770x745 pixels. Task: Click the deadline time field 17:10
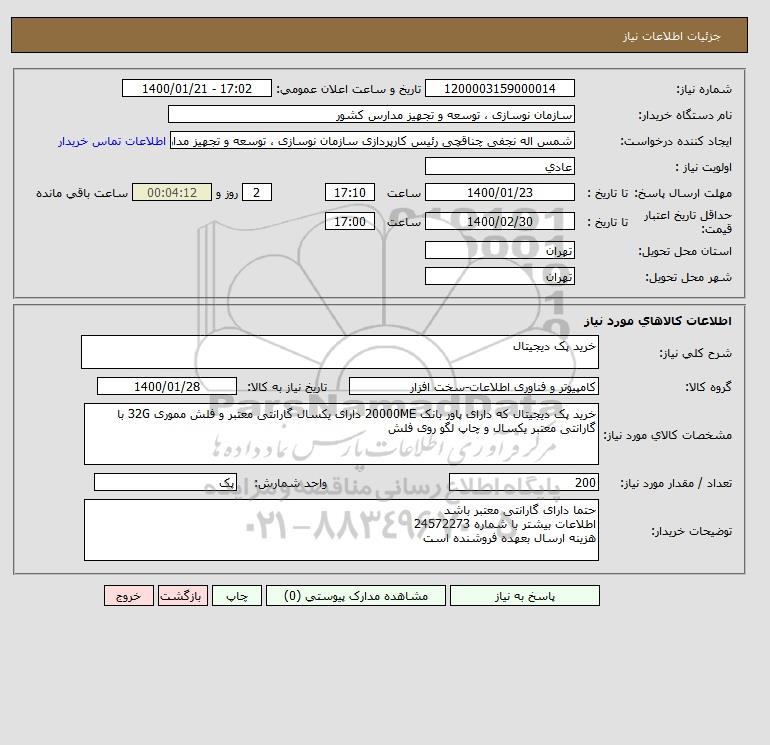pos(350,193)
